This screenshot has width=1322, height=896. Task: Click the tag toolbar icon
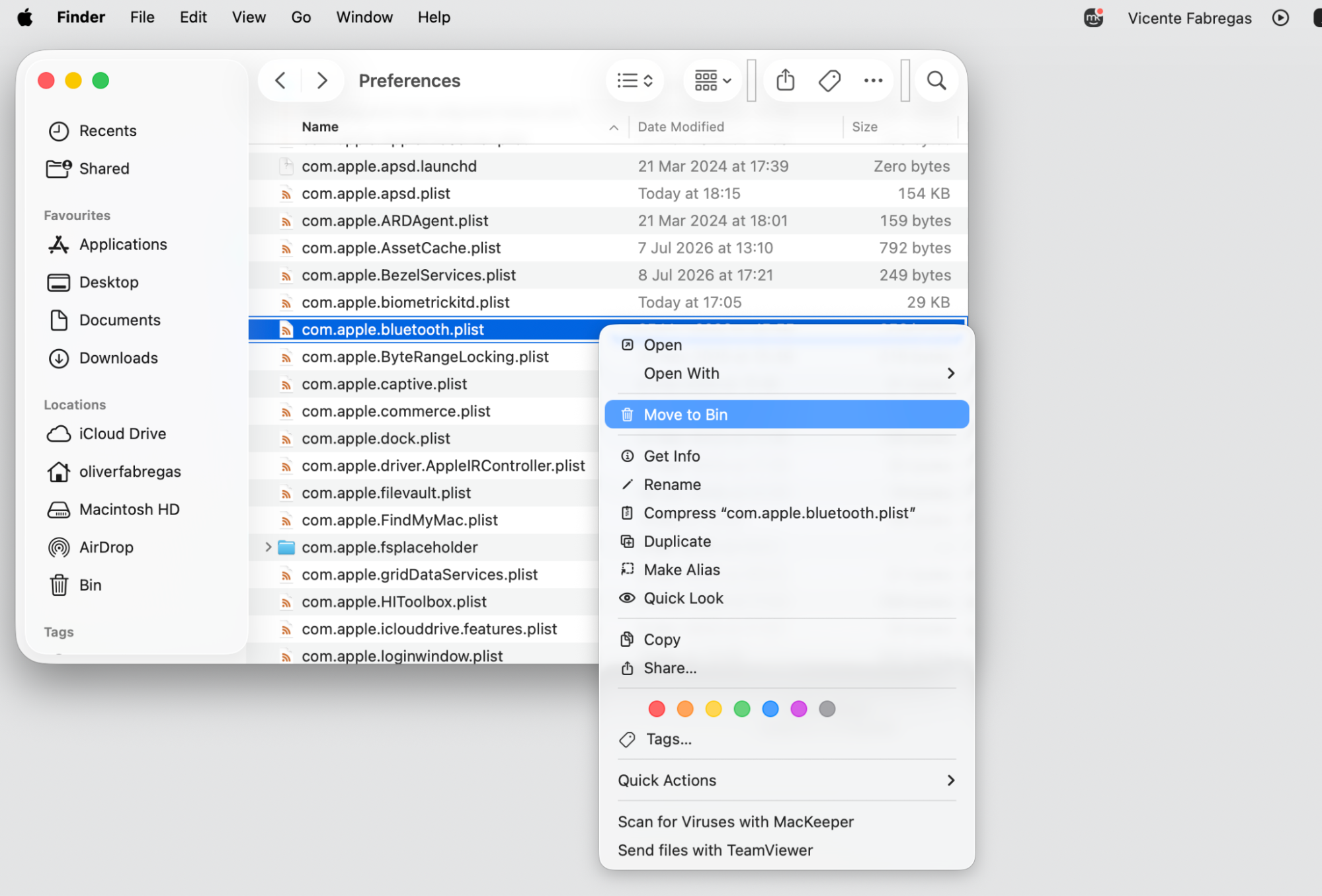click(829, 81)
